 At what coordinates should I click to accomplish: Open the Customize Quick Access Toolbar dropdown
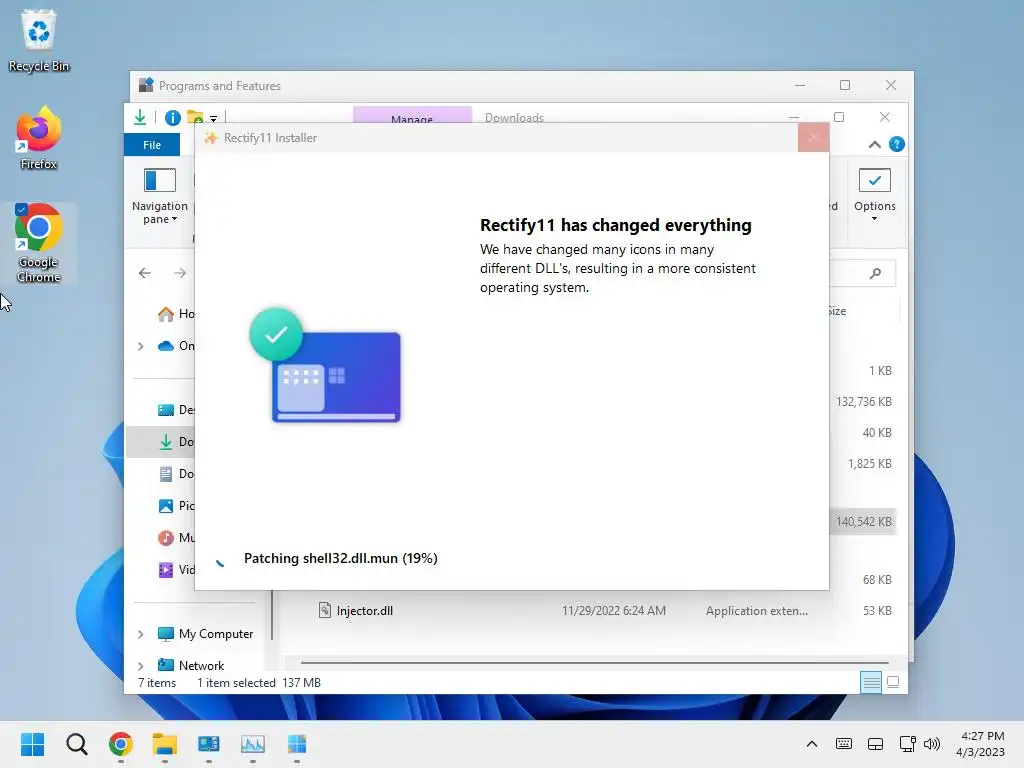click(214, 118)
